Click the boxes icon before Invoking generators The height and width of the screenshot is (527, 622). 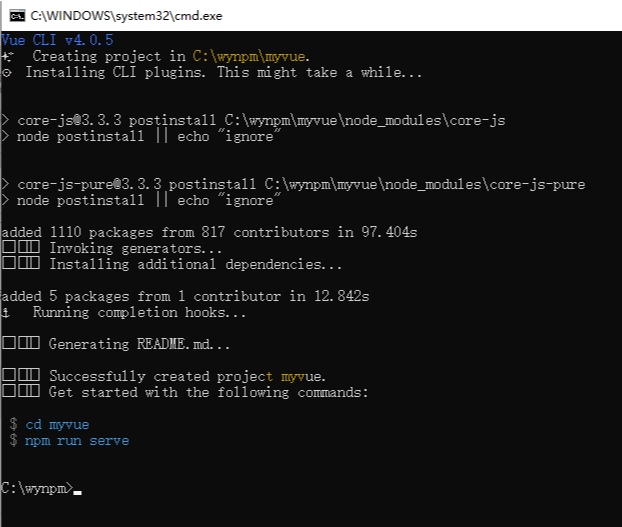(x=21, y=248)
